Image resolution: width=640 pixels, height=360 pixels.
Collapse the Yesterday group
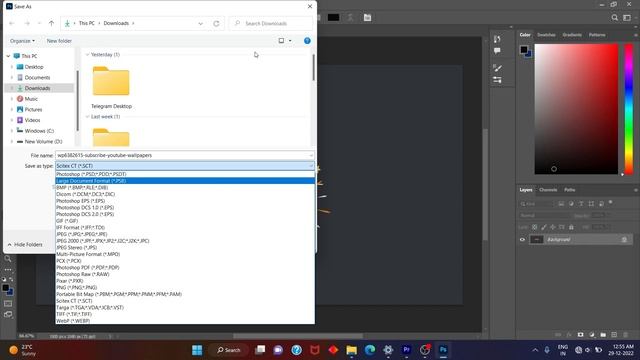(87, 55)
